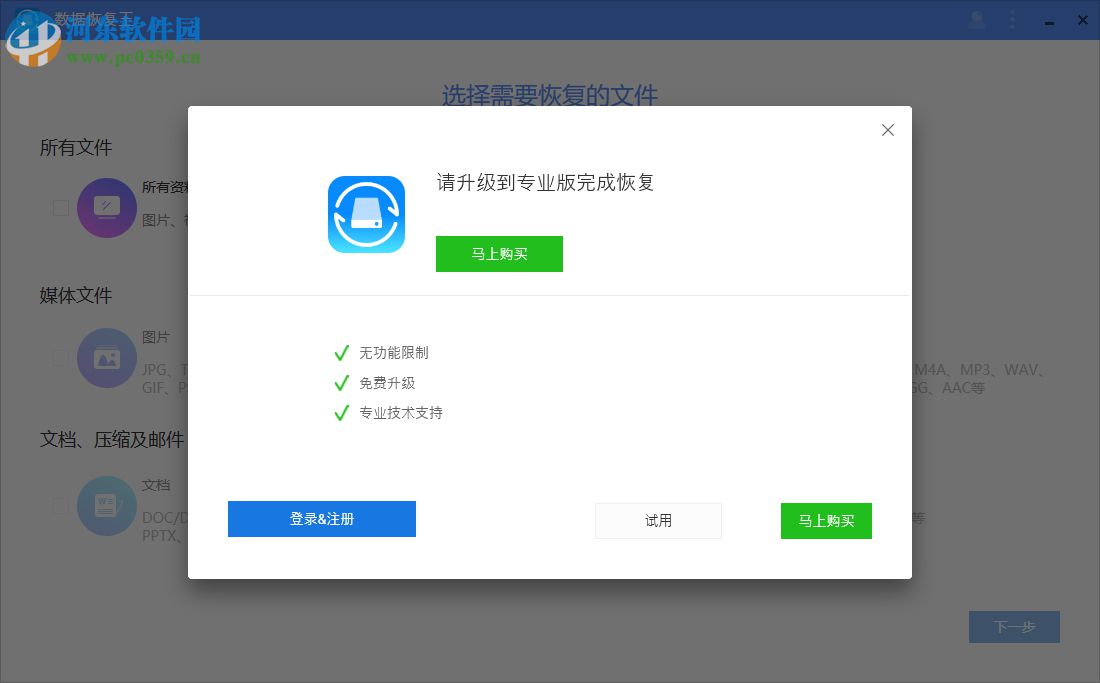
Task: Click the 图片 media category icon
Action: click(107, 357)
